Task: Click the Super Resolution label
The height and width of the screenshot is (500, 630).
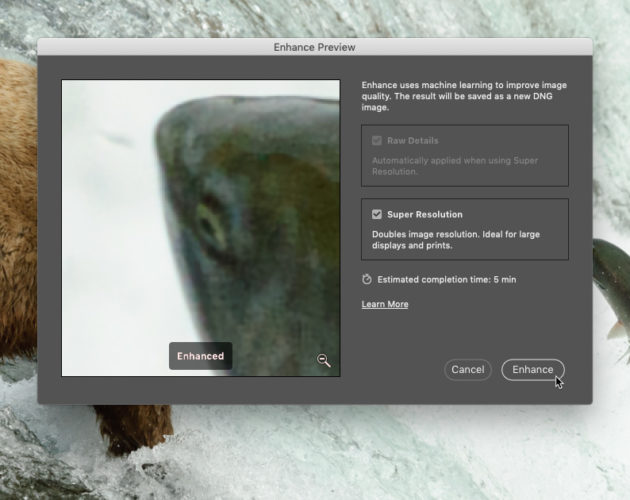Action: pos(425,214)
